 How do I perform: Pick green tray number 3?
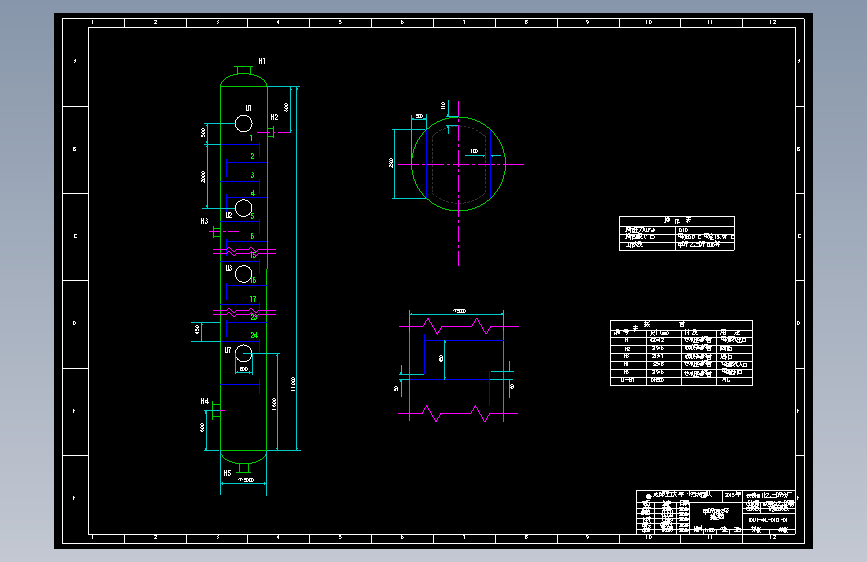[253, 175]
